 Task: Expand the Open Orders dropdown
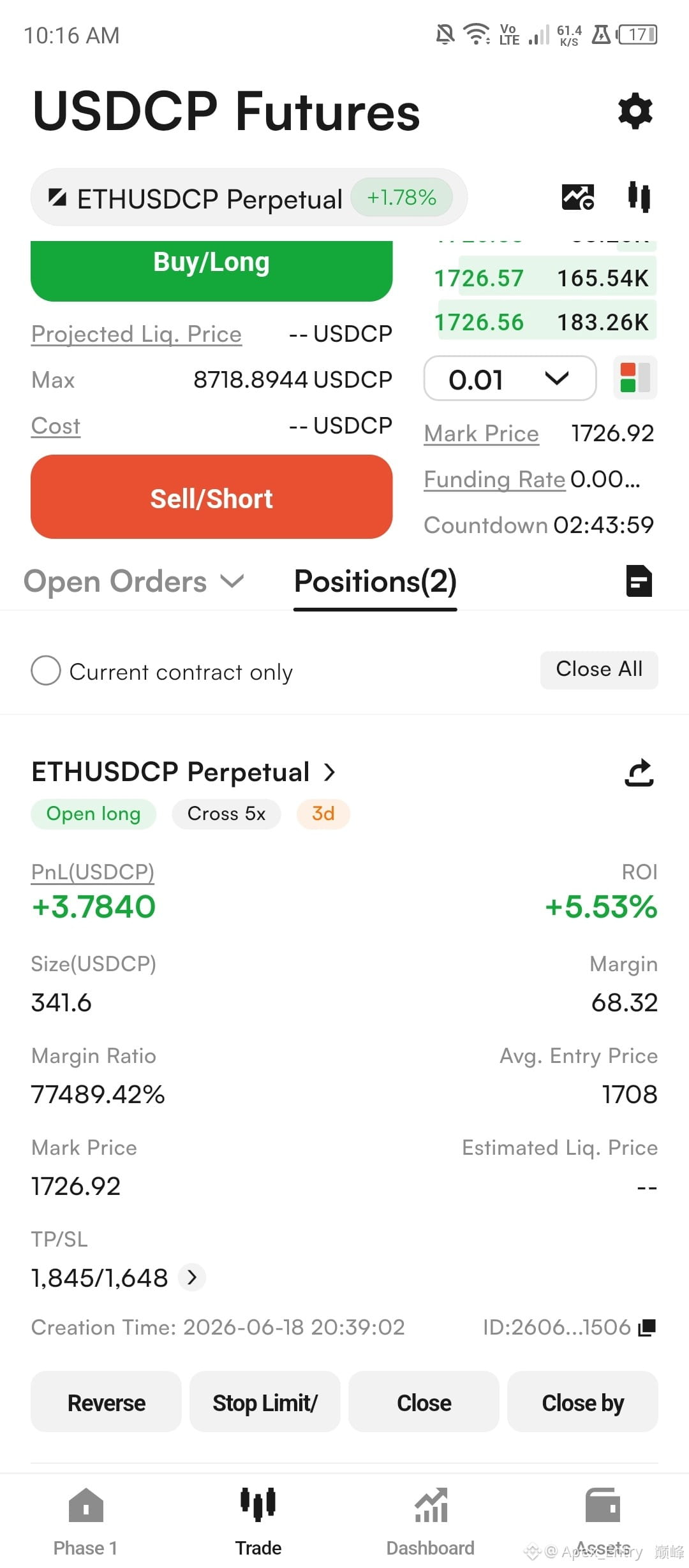pos(134,582)
